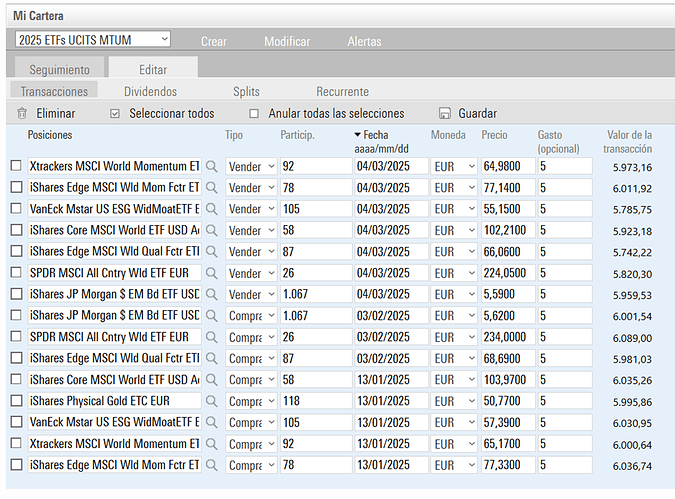Check the SPDR MSCI All Cntry Compra row
Screen dimensions: 675x499
click(16, 336)
